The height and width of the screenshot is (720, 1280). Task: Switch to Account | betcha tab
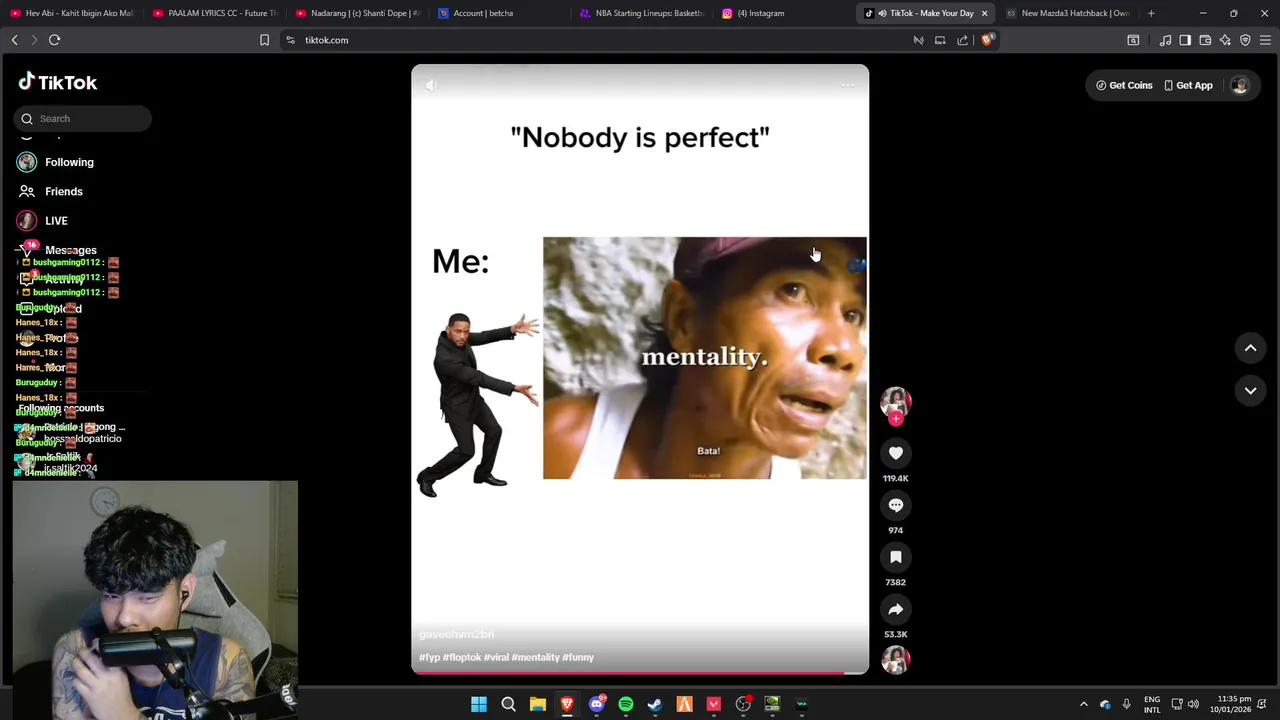pos(499,13)
